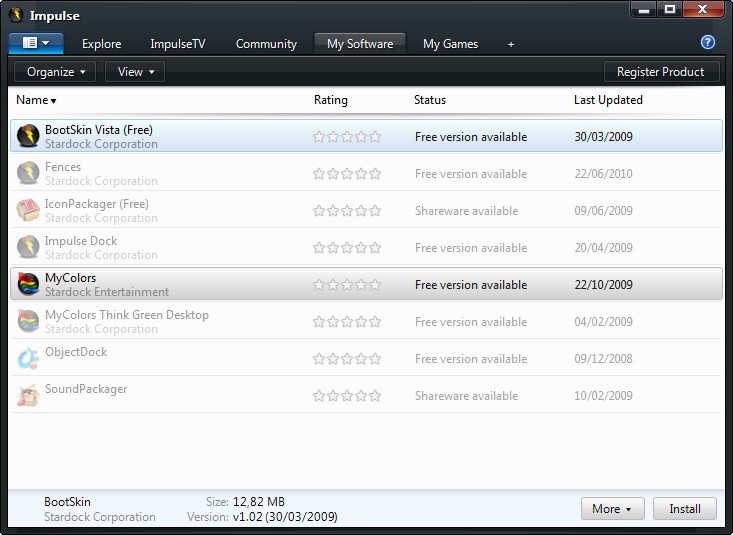Select the Fences entry name
Image resolution: width=733 pixels, height=535 pixels.
[x=63, y=166]
